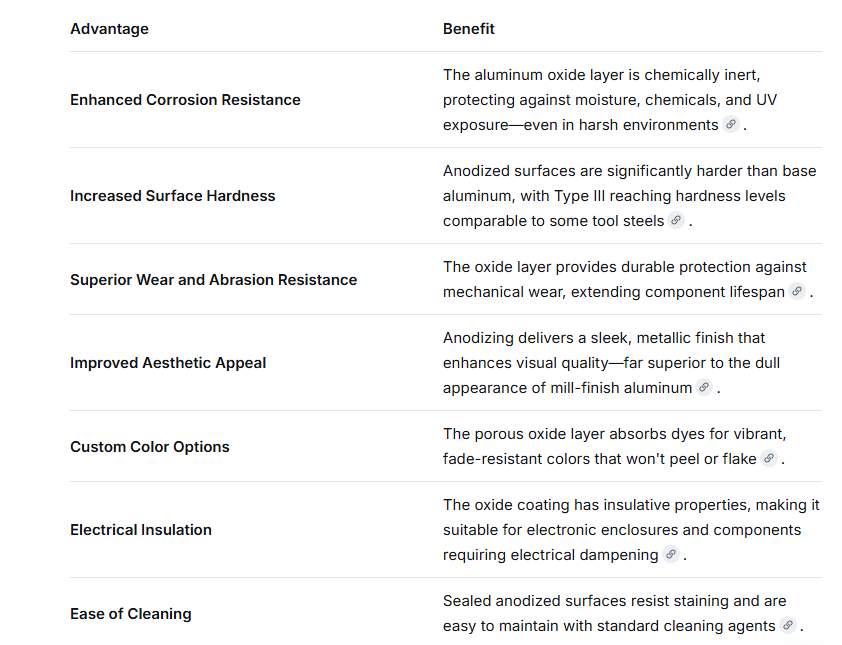
Task: Open citation link after standard cleaning agents
Action: [788, 625]
